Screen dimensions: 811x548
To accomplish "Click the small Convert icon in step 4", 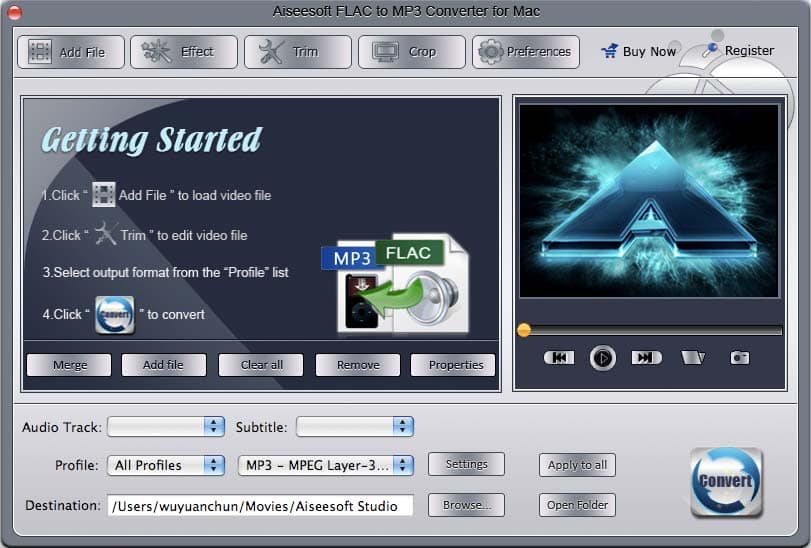I will pos(114,314).
